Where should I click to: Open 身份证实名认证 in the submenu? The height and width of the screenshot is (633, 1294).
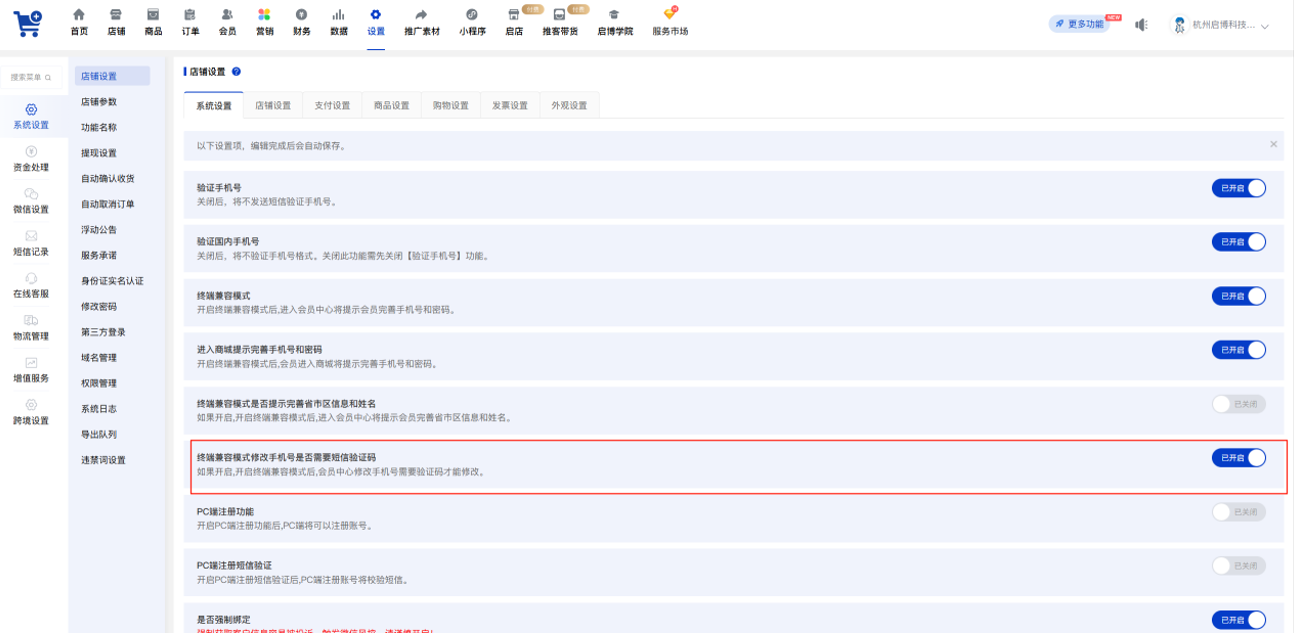112,281
